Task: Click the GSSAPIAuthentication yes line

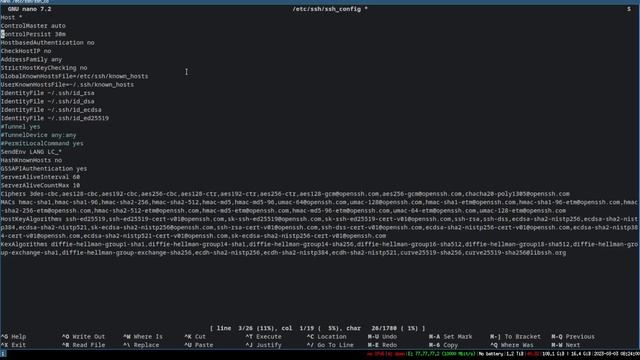Action: tap(44, 169)
